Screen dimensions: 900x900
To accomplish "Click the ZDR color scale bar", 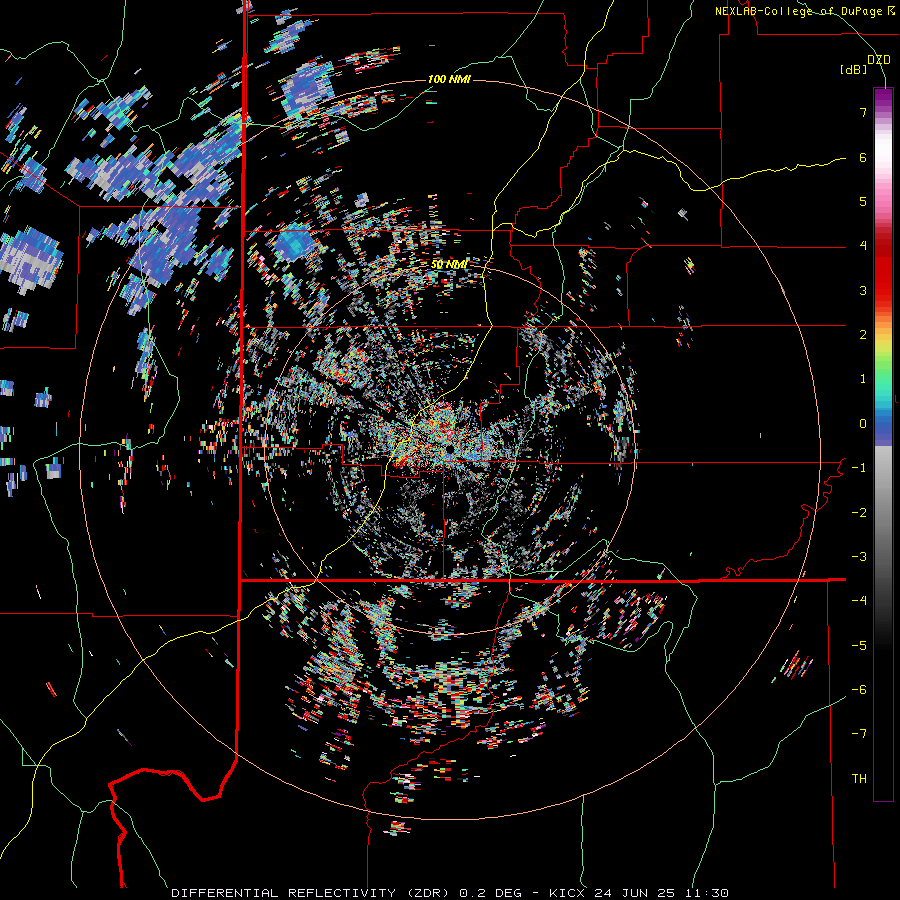I will click(883, 444).
